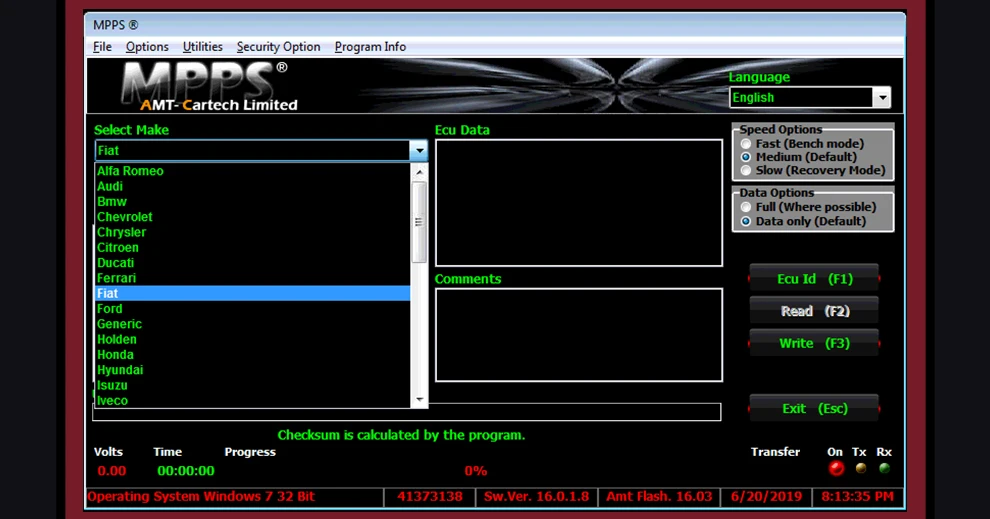This screenshot has height=519, width=990.
Task: Click the time 8:13:35 PM in status bar
Action: point(857,496)
